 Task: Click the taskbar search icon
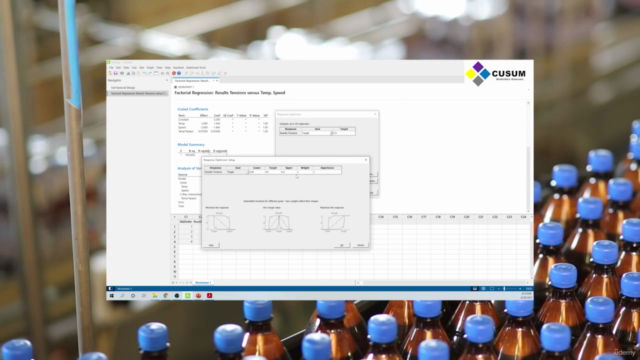[x=122, y=296]
